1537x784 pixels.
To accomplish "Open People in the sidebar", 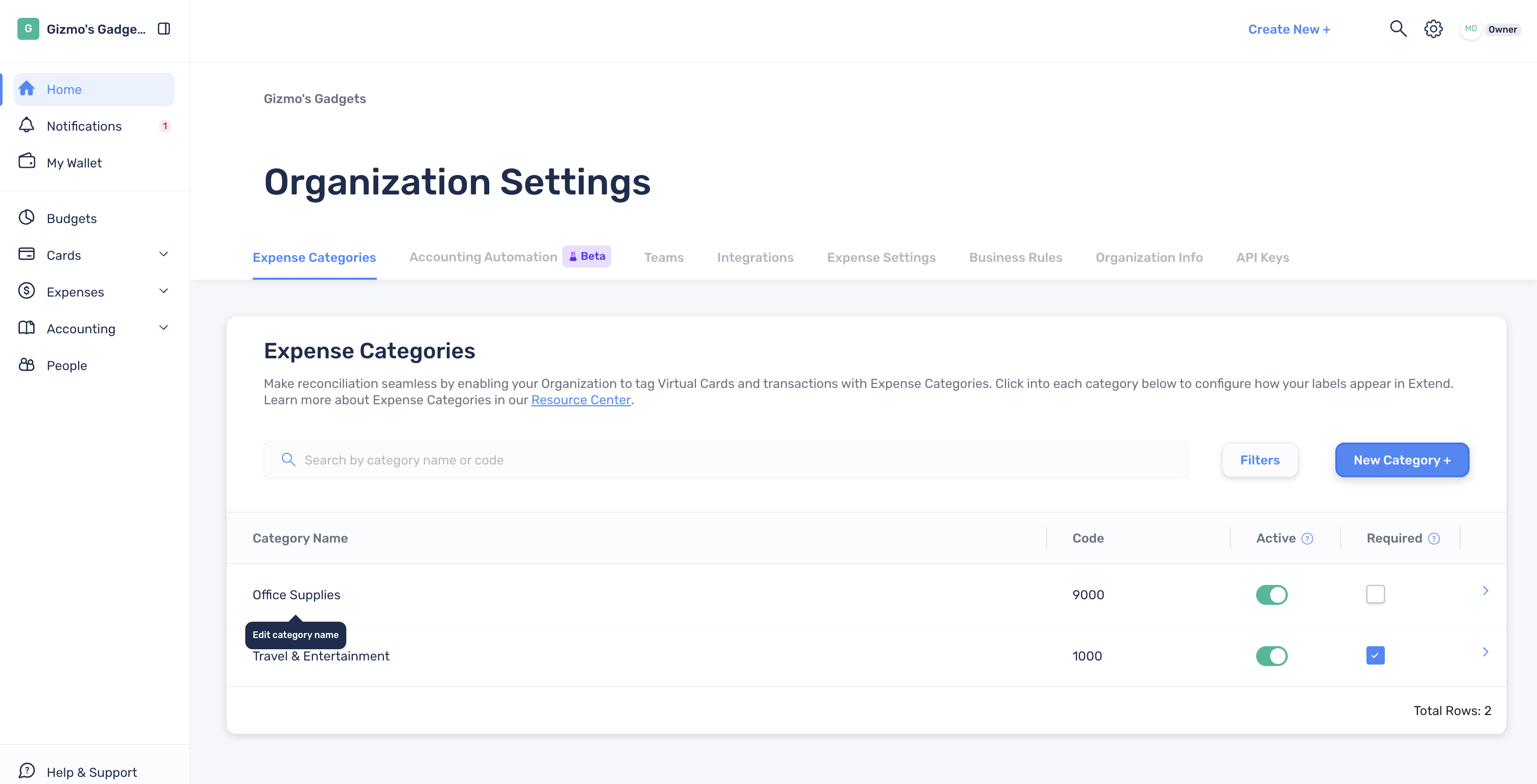I will pyautogui.click(x=94, y=365).
